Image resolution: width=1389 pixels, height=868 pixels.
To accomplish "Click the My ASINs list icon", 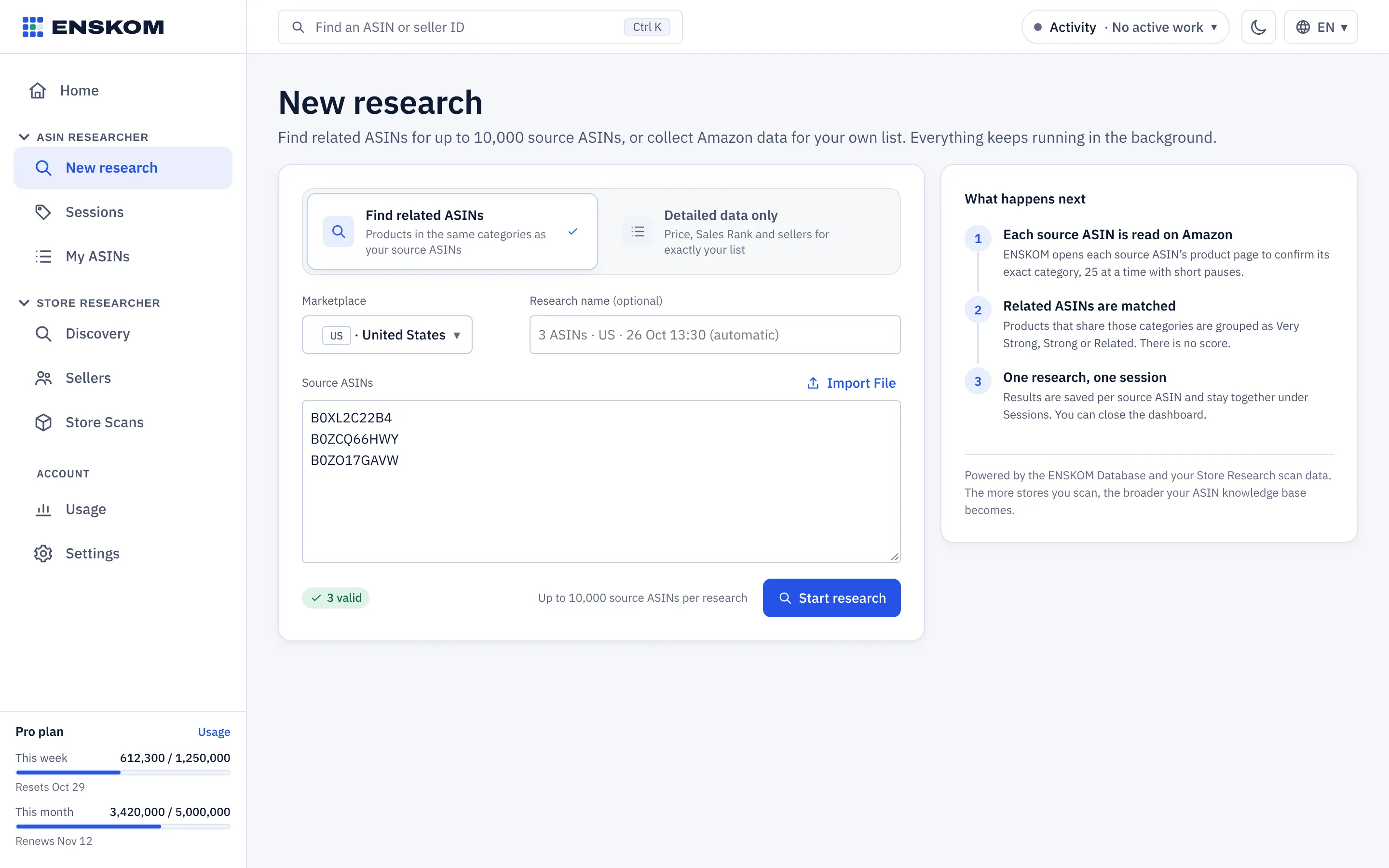I will click(x=43, y=256).
